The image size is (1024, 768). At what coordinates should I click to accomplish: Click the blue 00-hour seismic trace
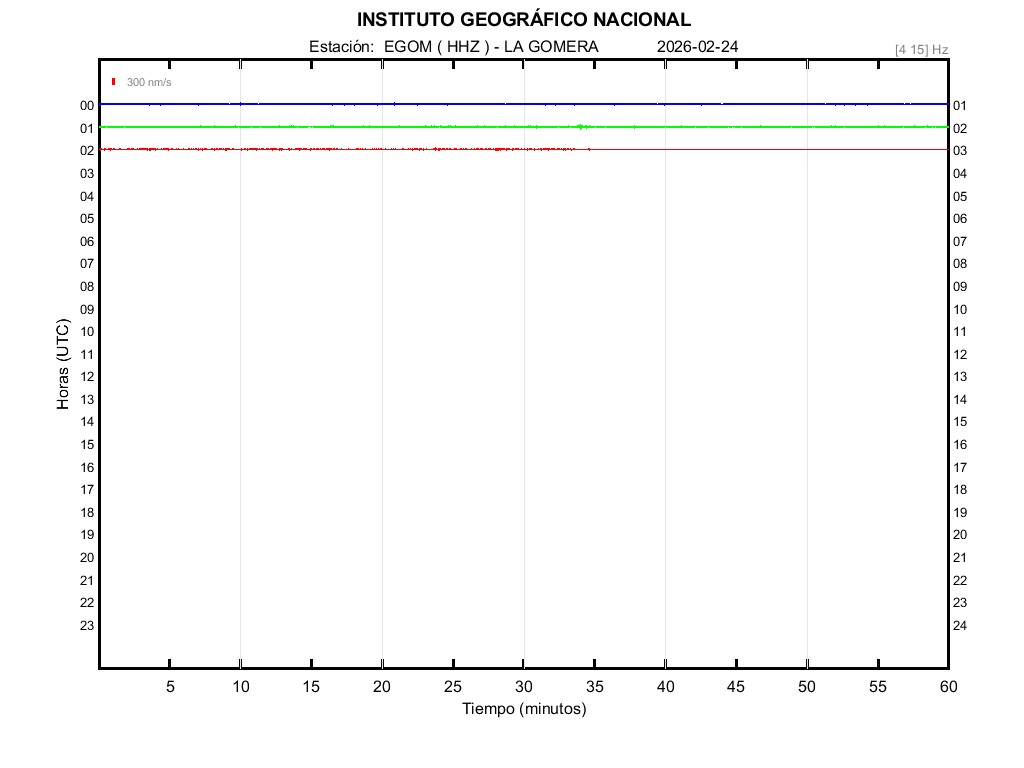pyautogui.click(x=400, y=104)
